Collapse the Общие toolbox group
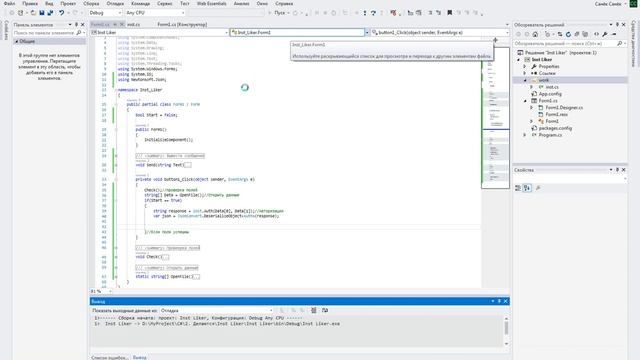 tap(17, 41)
